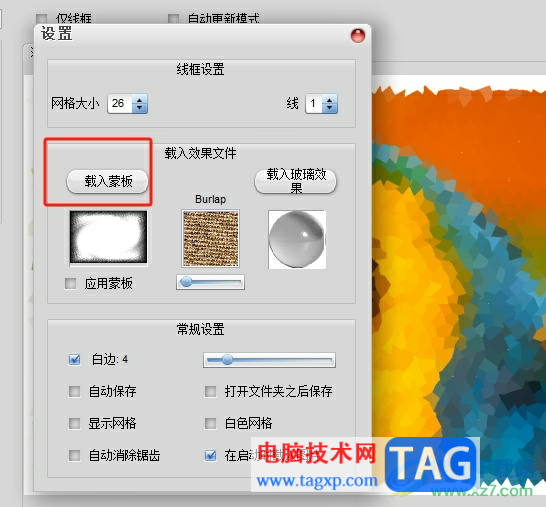
Task: Close the 设置 dialog with the red button
Action: 358,36
